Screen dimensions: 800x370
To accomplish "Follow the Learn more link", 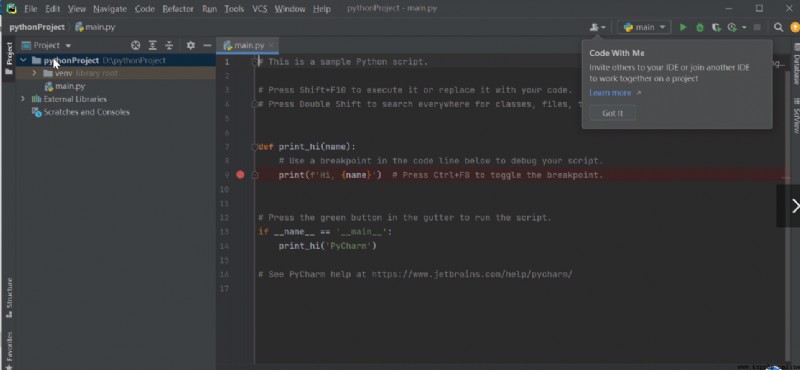I will pos(610,93).
